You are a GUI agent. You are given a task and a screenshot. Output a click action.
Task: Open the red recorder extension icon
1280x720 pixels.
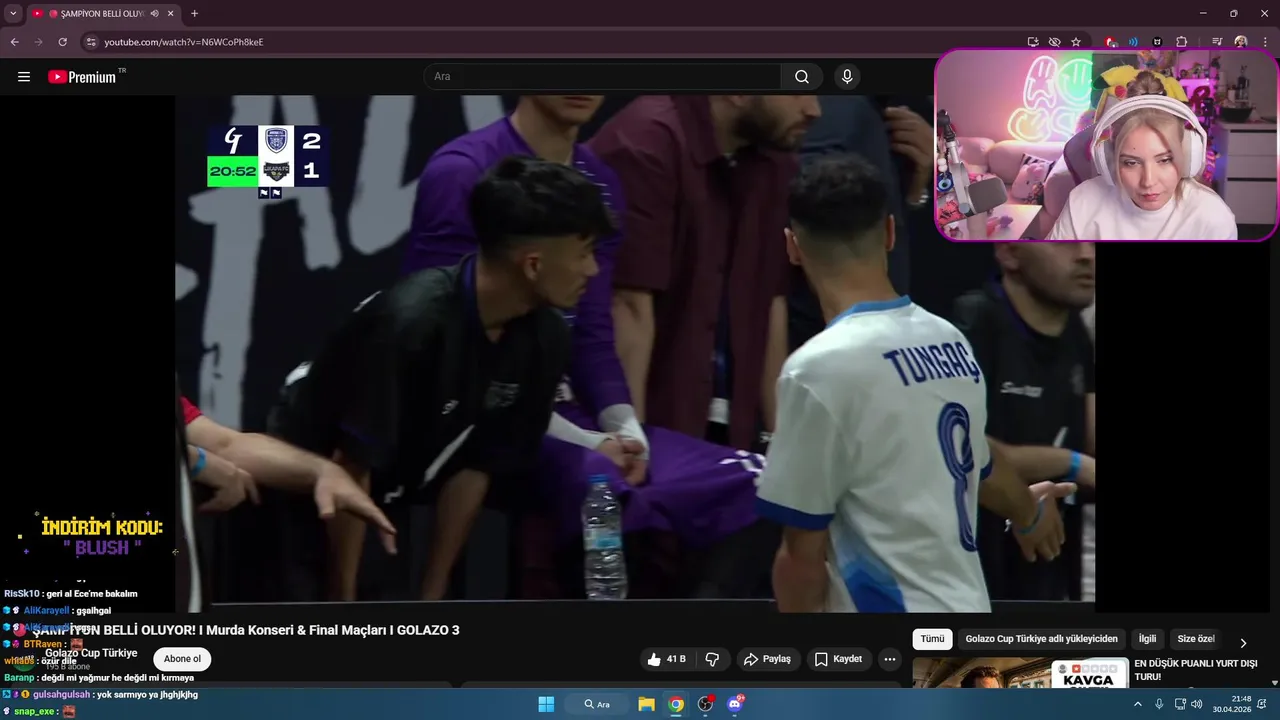click(1111, 42)
